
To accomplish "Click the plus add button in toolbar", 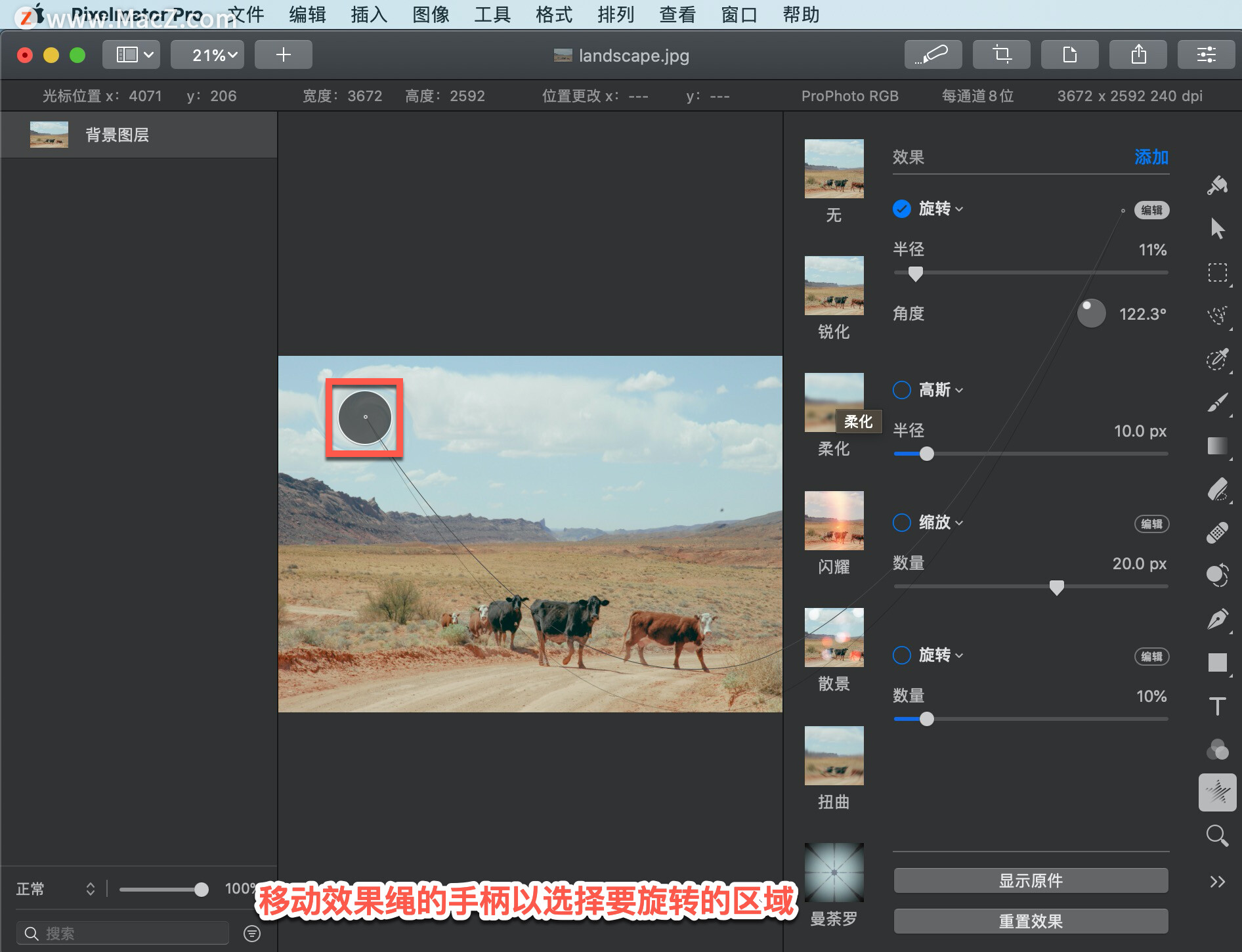I will click(284, 54).
